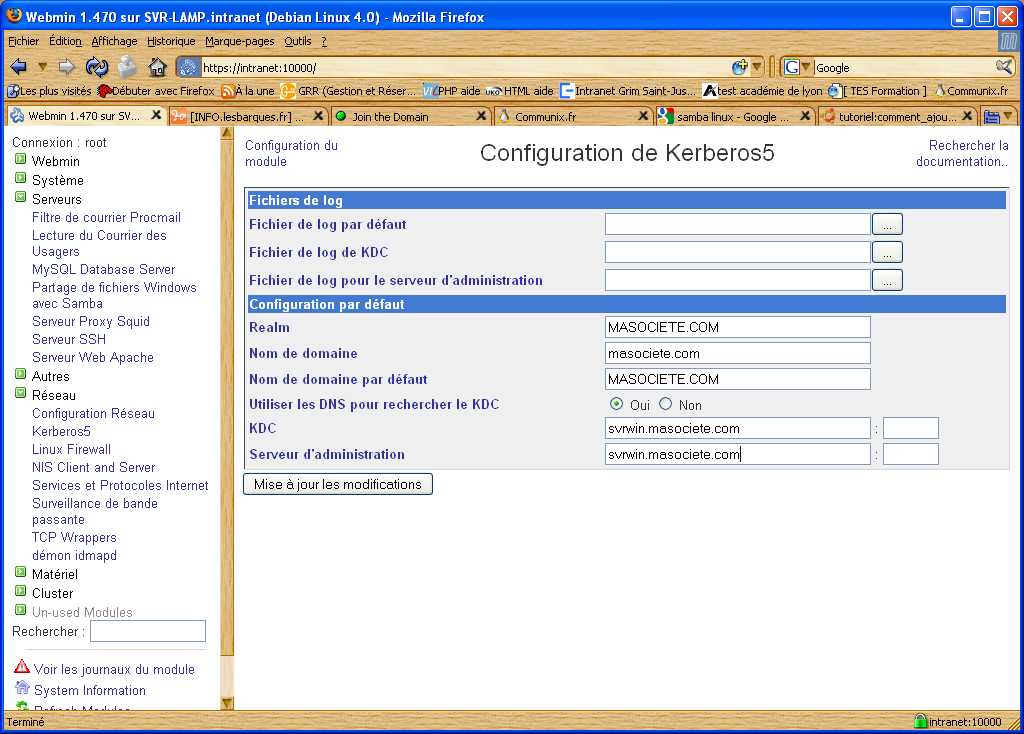Select Non for DNS KDC lookup
The image size is (1024, 734).
pyautogui.click(x=665, y=404)
